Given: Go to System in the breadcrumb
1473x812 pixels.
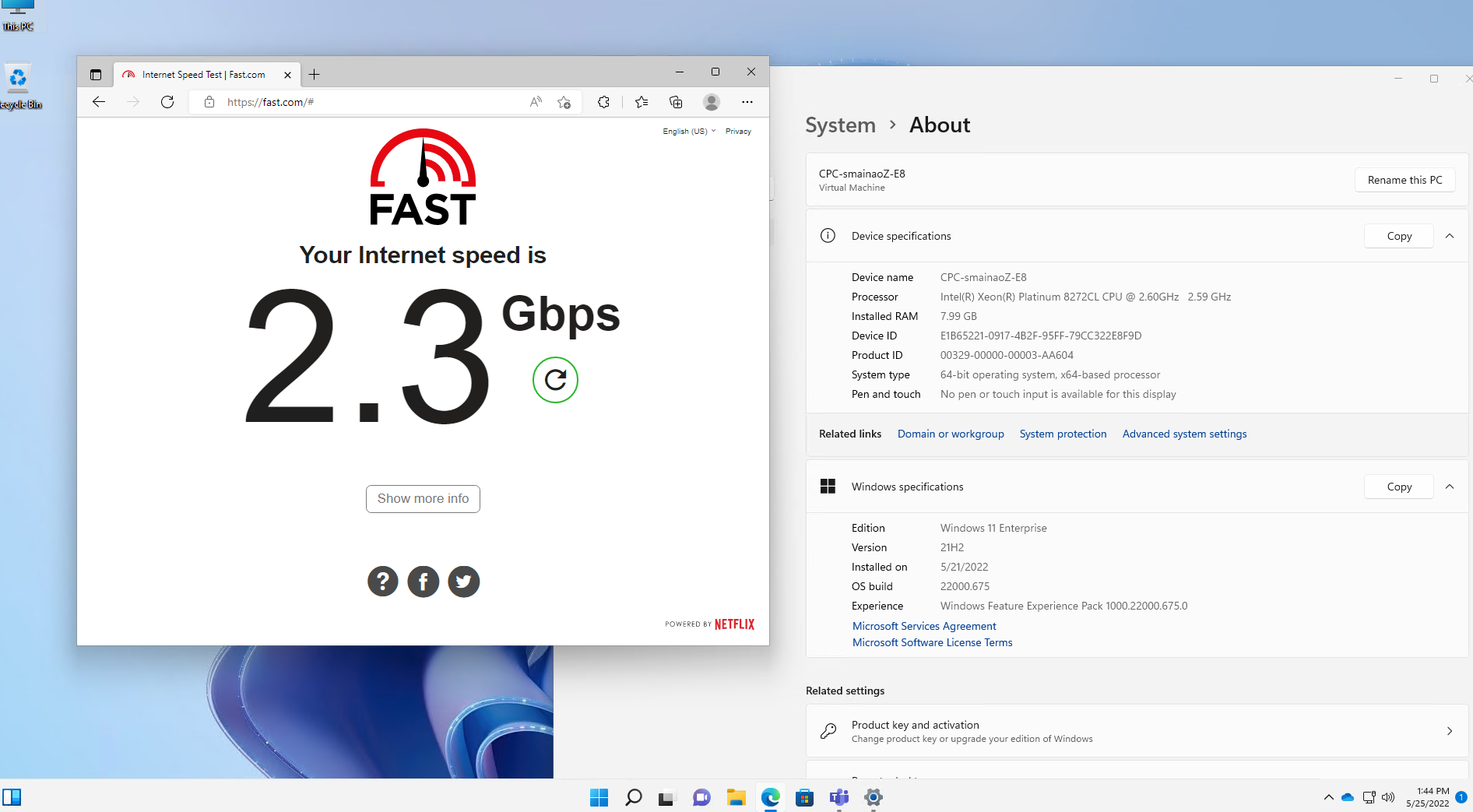Looking at the screenshot, I should click(840, 125).
